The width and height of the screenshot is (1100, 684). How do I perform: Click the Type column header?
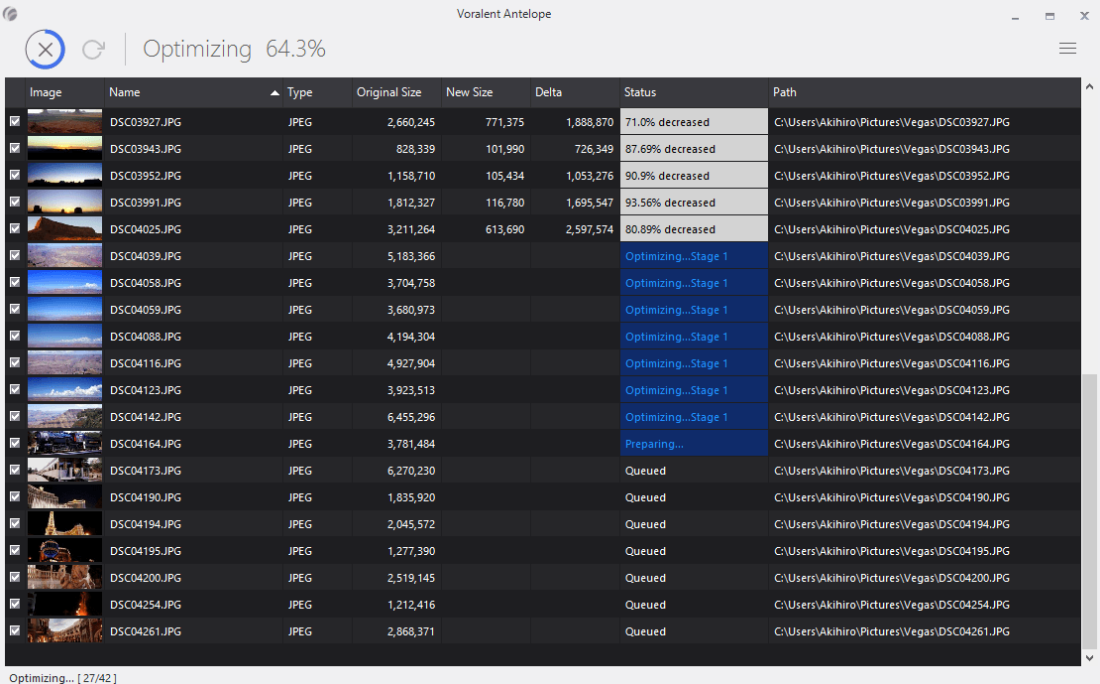[300, 92]
